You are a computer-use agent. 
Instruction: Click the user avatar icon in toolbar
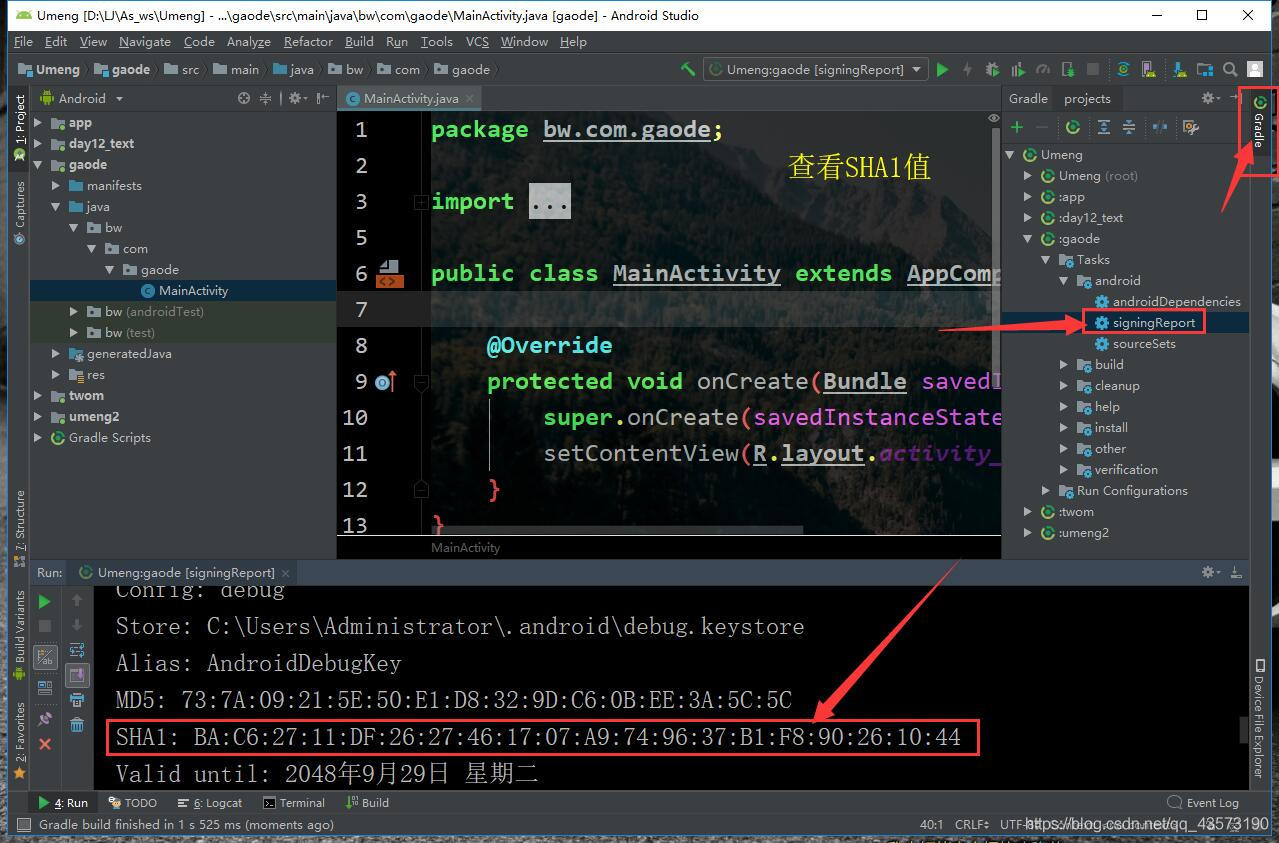pyautogui.click(x=1254, y=69)
